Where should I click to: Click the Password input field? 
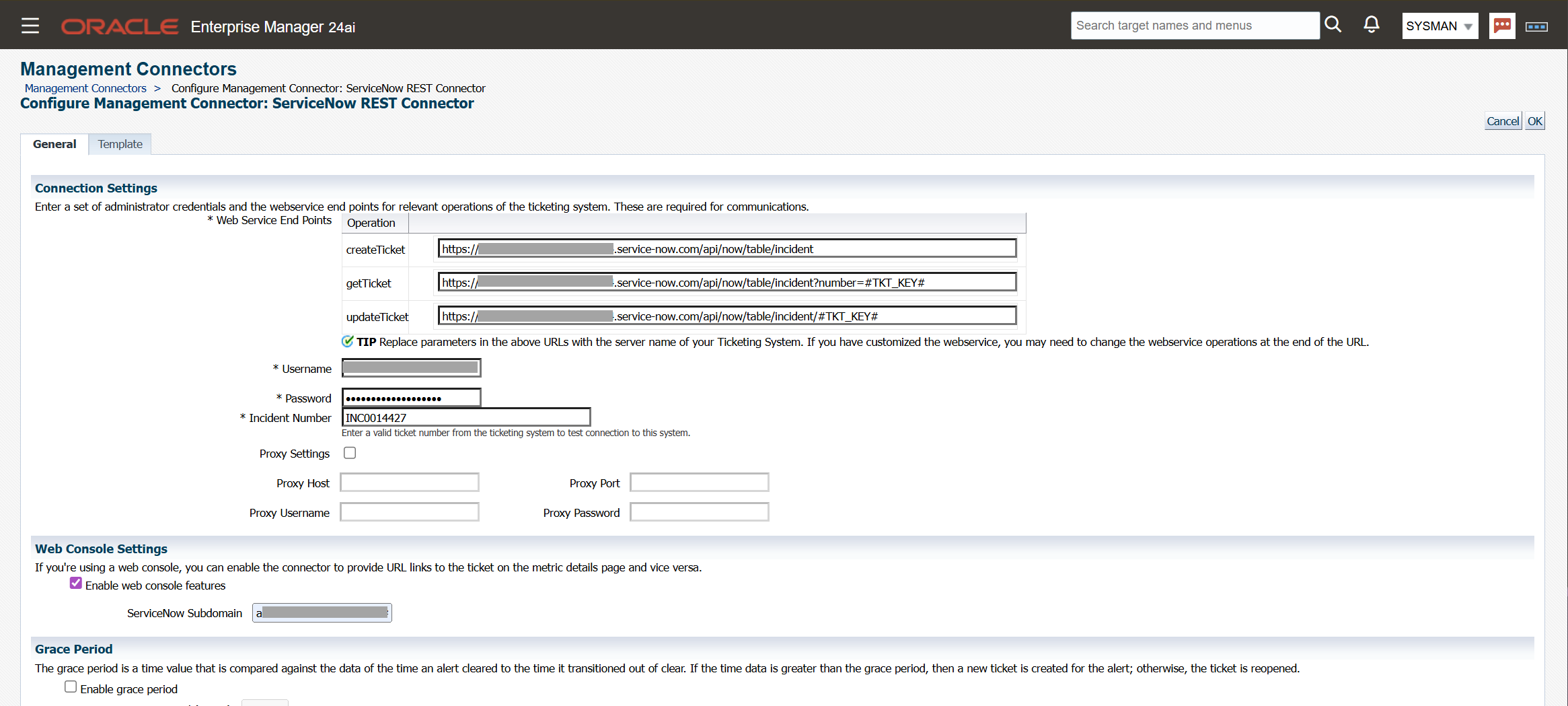click(x=412, y=398)
